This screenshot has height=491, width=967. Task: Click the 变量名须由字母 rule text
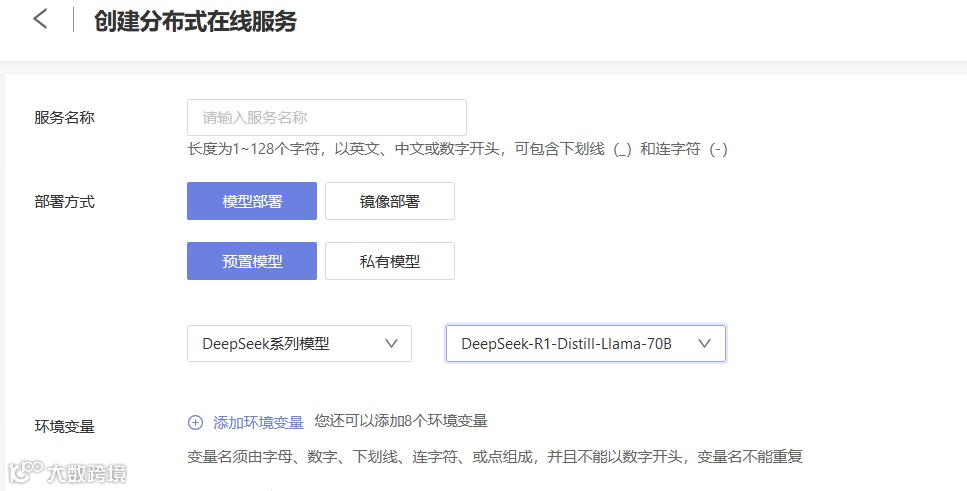tap(495, 457)
